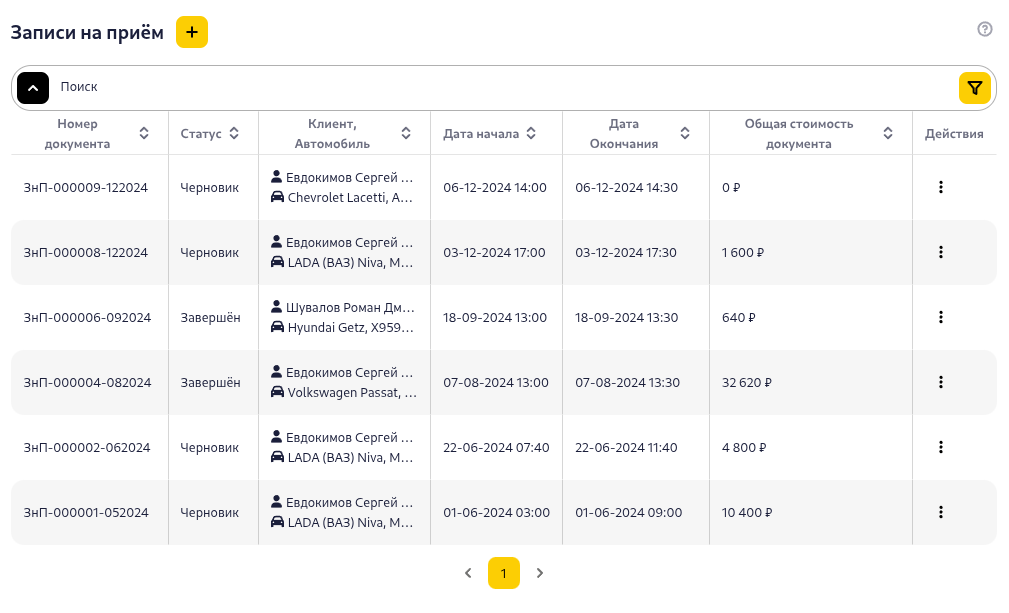1009x613 pixels.
Task: Open actions menu for ЗнП-000001-052024
Action: click(x=940, y=512)
